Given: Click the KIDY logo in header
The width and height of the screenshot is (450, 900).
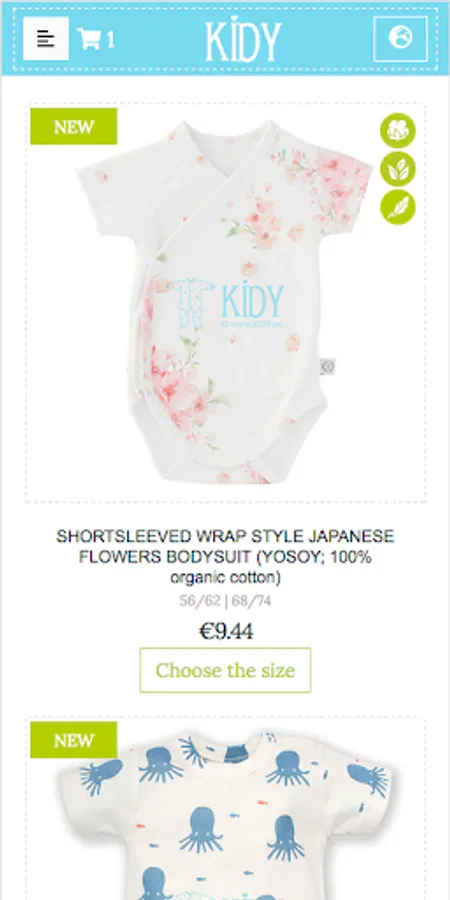Looking at the screenshot, I should (x=244, y=39).
